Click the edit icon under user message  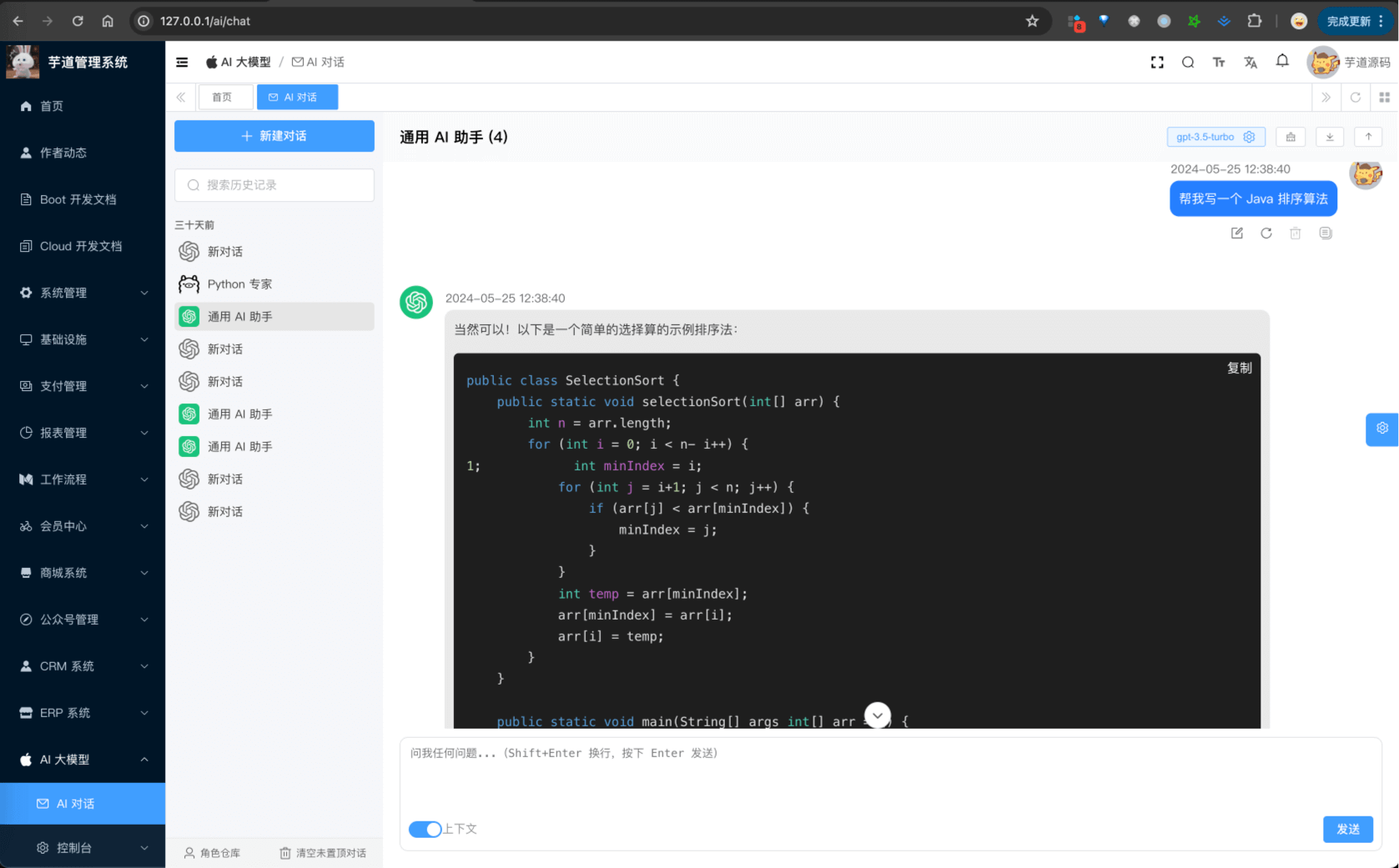pyautogui.click(x=1237, y=233)
